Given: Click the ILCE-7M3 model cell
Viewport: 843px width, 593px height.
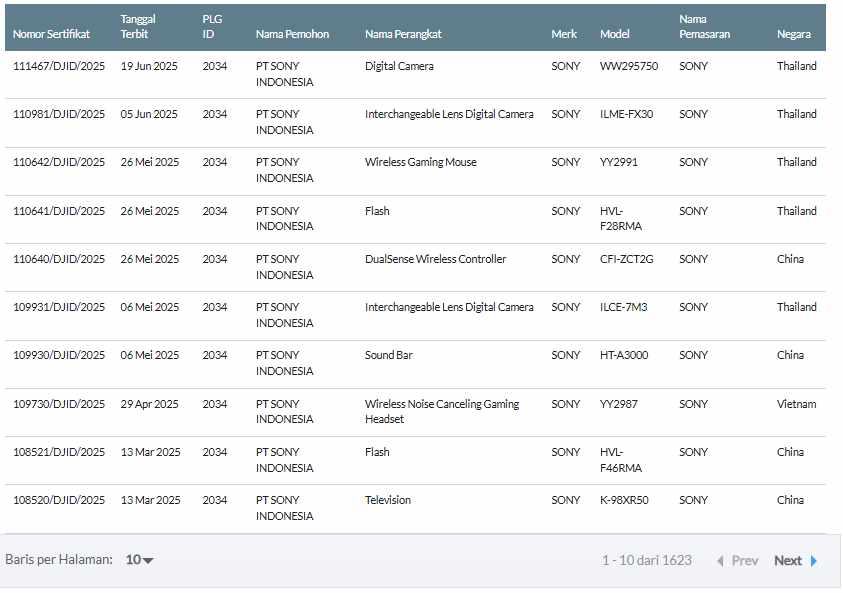Looking at the screenshot, I should tap(623, 307).
